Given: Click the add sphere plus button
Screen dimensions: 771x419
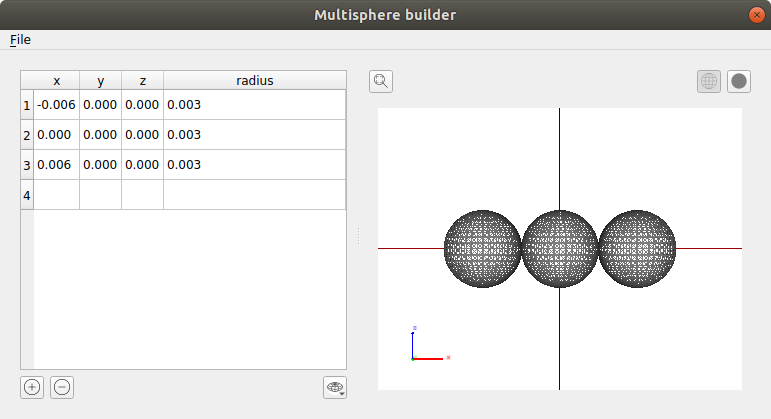Looking at the screenshot, I should [x=32, y=388].
